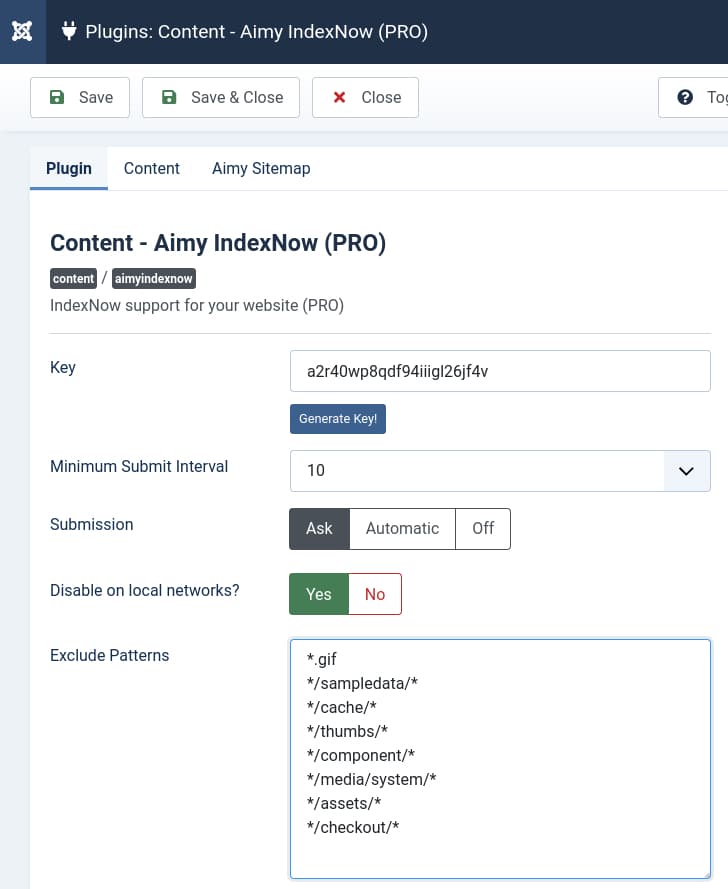Click the floppy disk icon on Save
The width and height of the screenshot is (728, 889).
(x=57, y=97)
